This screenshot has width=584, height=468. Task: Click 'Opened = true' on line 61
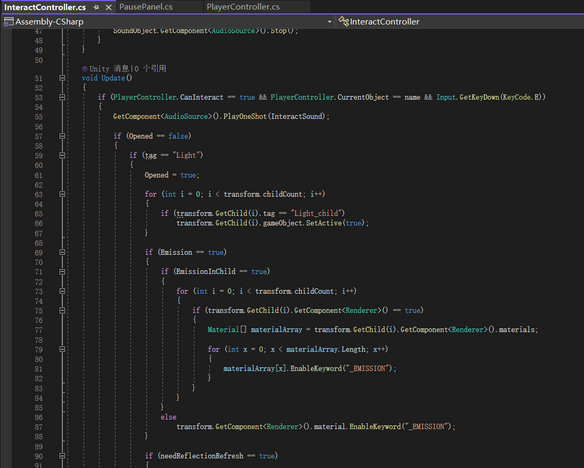tap(171, 175)
